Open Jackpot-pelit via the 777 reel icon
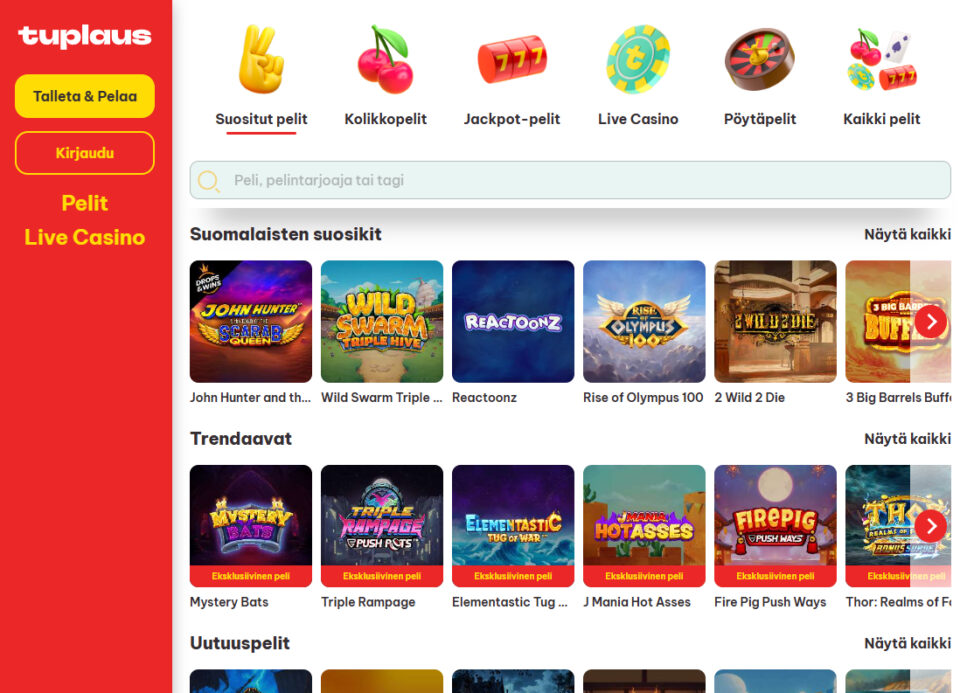 (512, 59)
